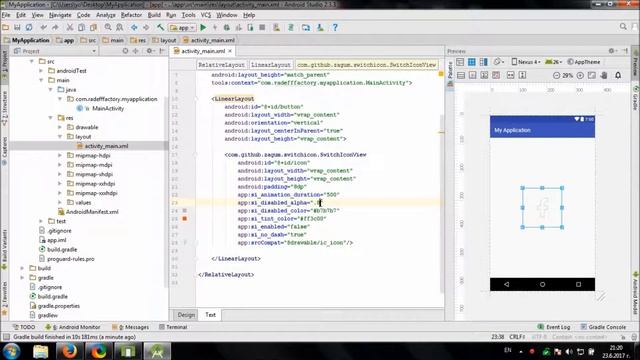Click the AppTheme button in Preview
640x360 pixels.
point(584,62)
